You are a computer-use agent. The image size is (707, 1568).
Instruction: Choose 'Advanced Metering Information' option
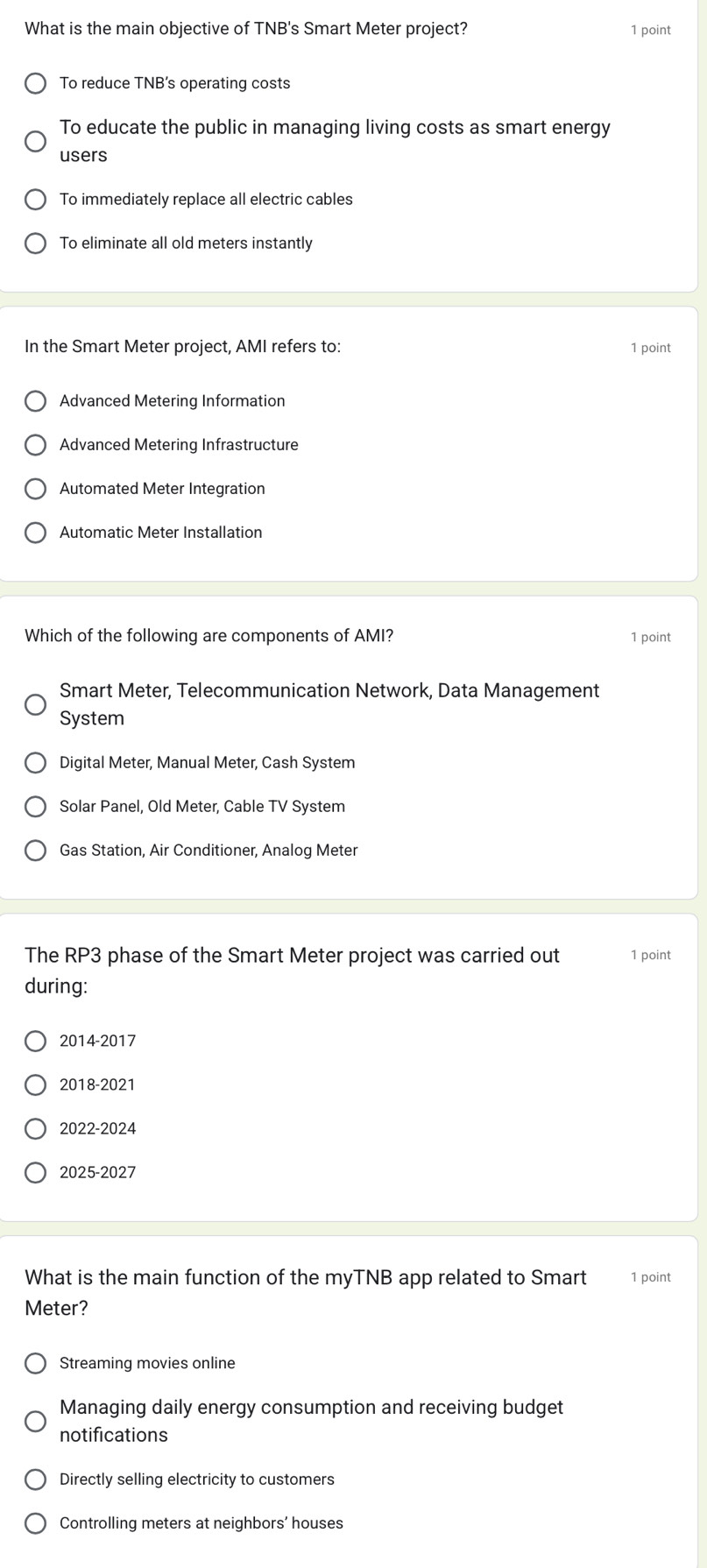point(35,401)
